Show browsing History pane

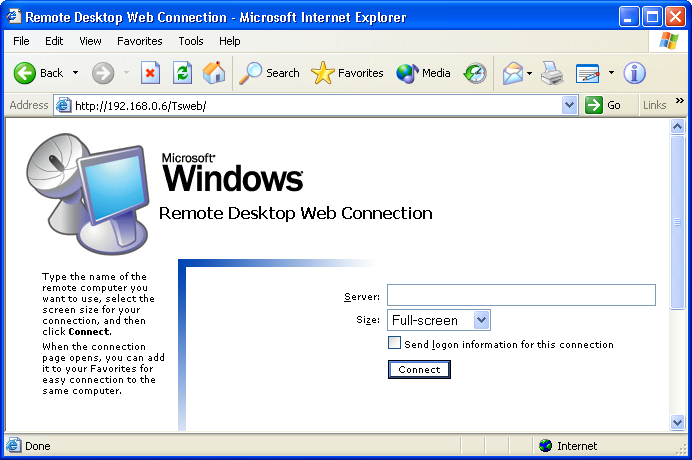click(475, 73)
